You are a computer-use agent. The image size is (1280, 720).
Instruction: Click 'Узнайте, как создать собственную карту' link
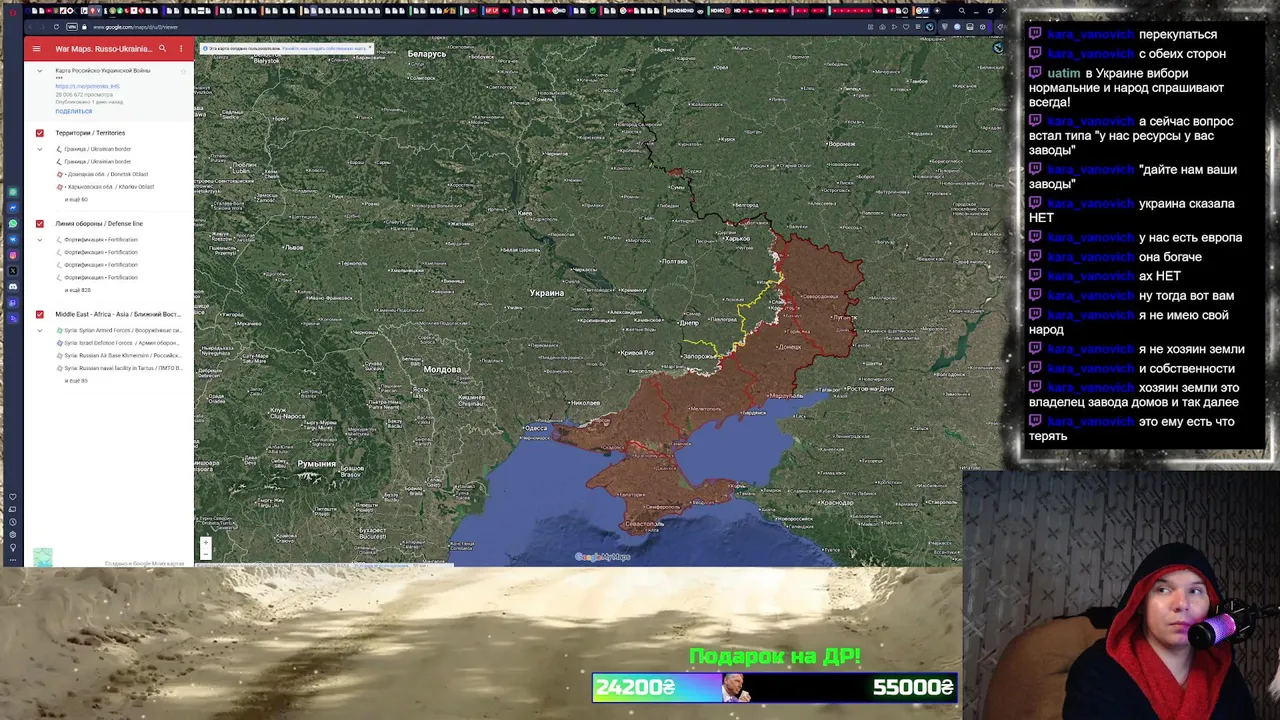point(324,48)
